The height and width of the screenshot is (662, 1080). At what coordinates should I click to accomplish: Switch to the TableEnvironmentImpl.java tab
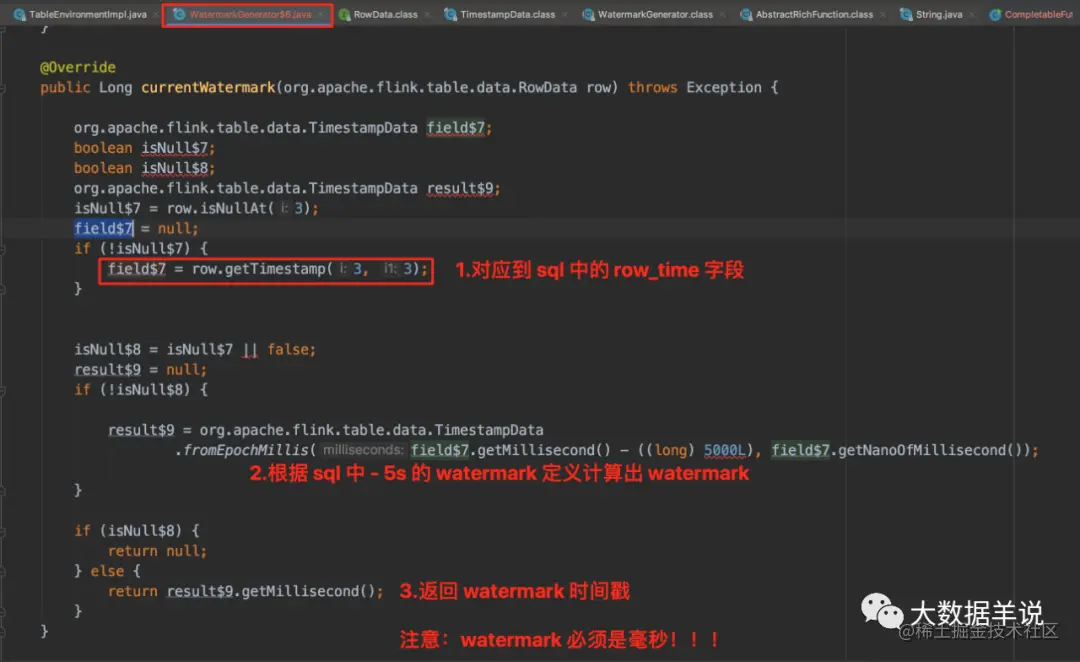coord(87,14)
